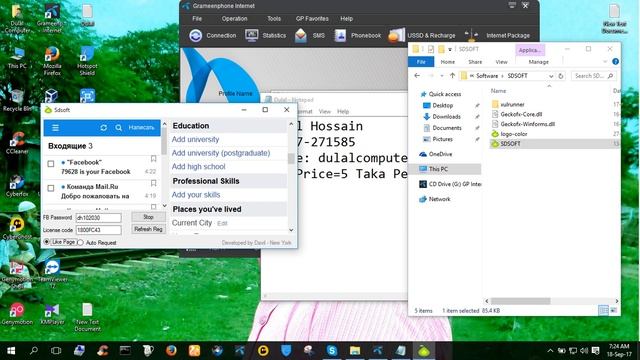Open the Help menu in Grameenphone Internet

347,19
